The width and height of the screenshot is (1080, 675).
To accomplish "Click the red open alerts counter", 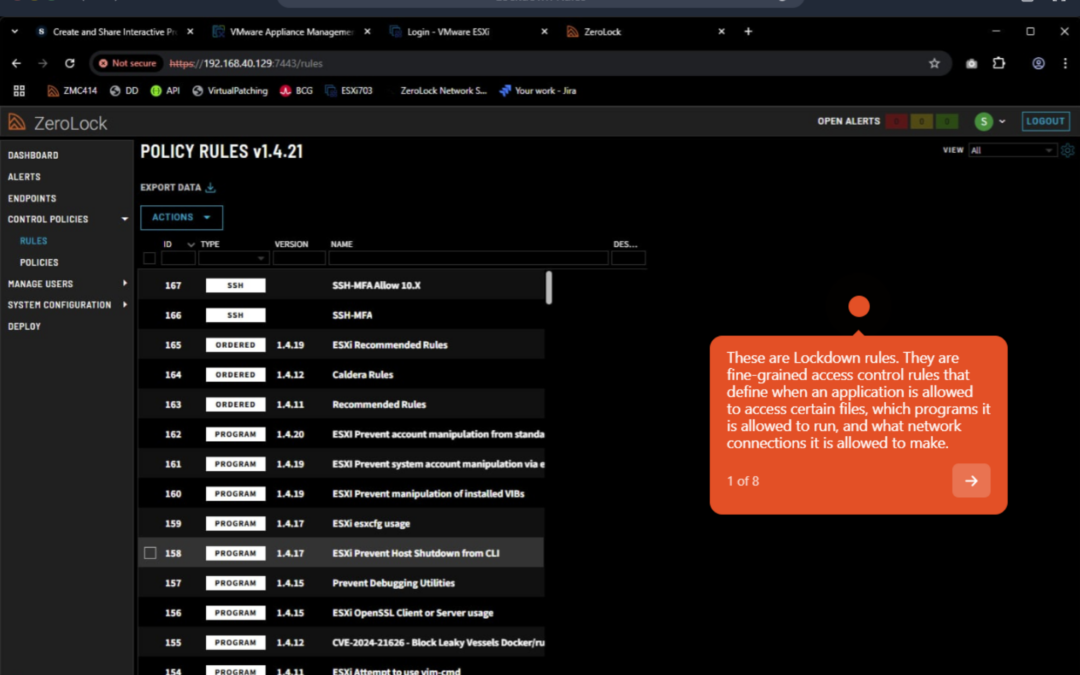I will [x=896, y=122].
